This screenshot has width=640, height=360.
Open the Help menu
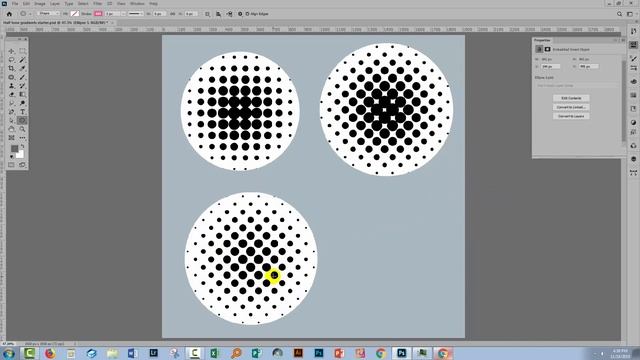click(x=153, y=4)
